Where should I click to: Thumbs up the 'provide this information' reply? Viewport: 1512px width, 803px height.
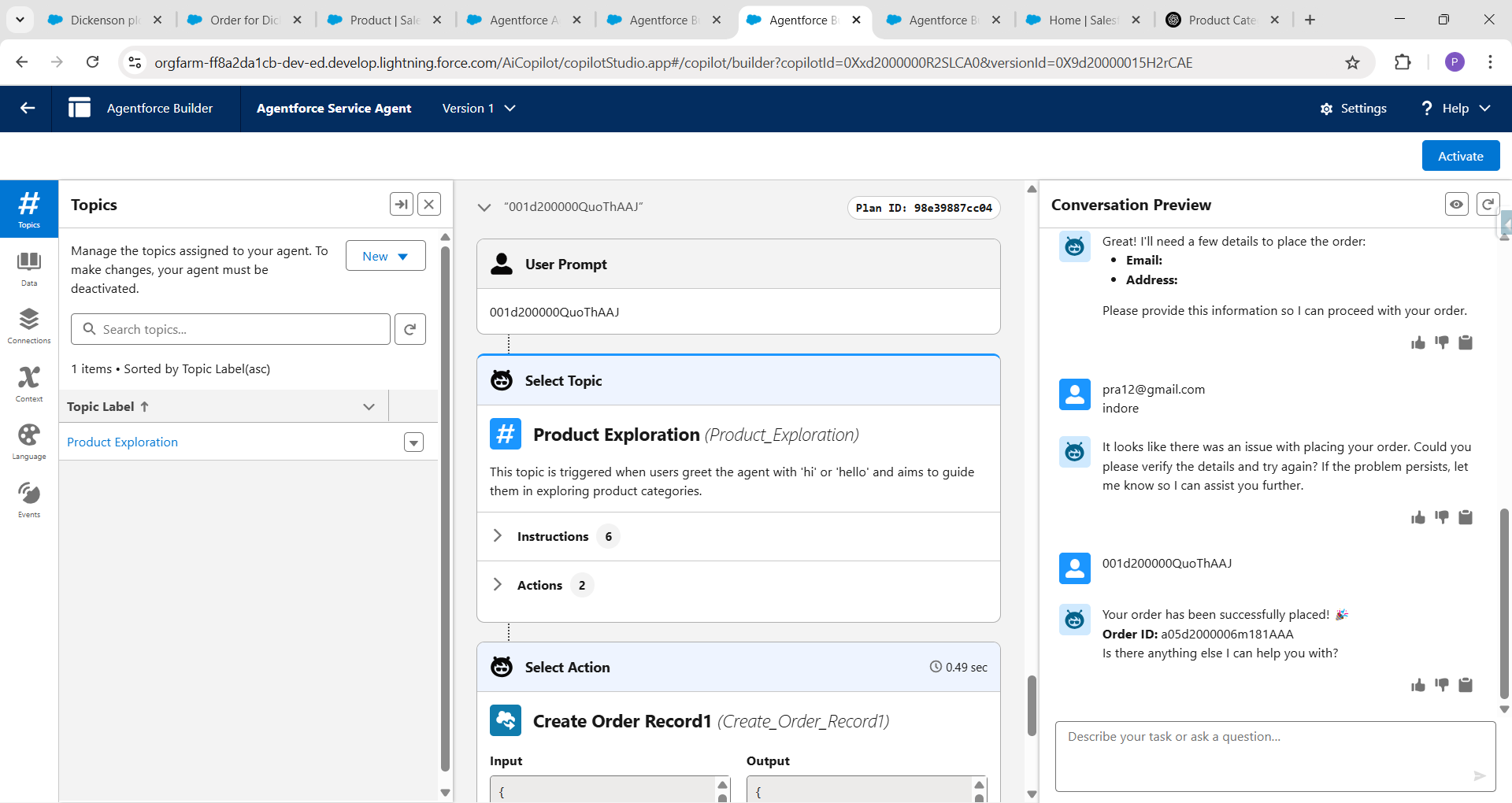click(1418, 342)
